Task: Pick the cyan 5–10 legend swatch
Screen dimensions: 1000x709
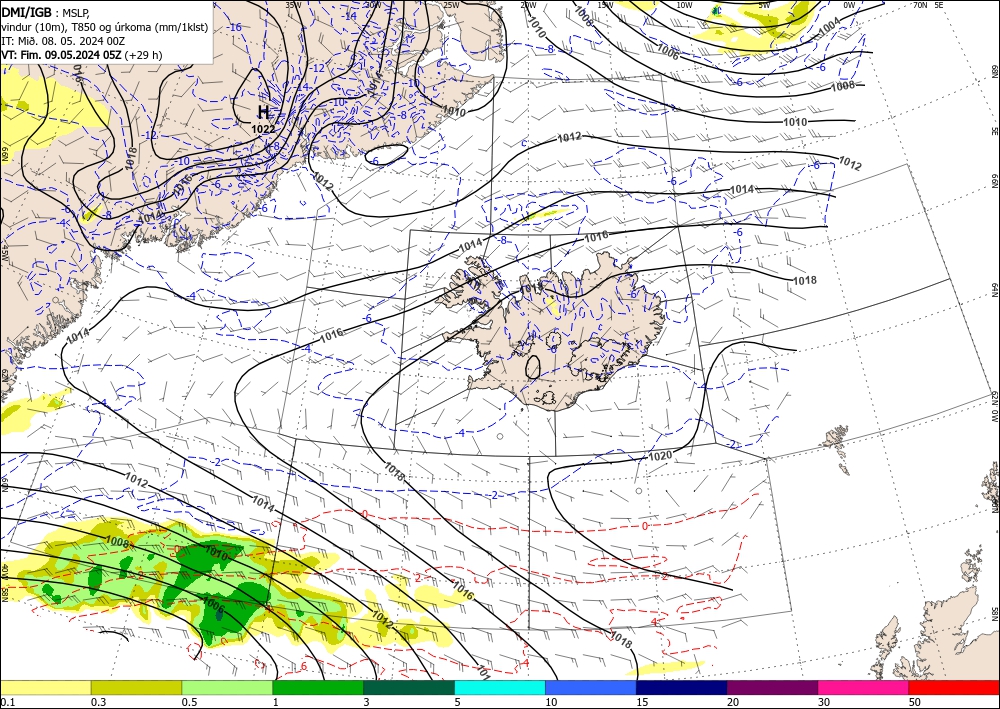Action: [x=500, y=687]
